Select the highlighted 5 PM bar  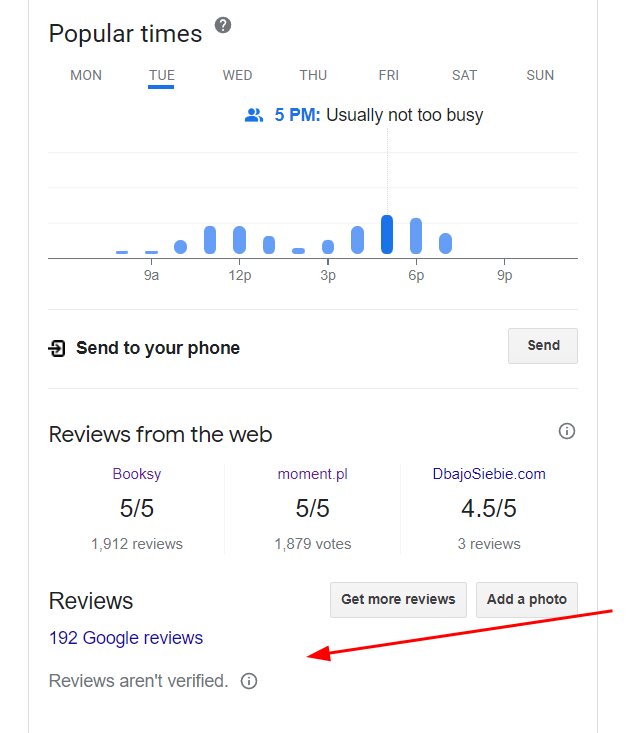tap(387, 234)
